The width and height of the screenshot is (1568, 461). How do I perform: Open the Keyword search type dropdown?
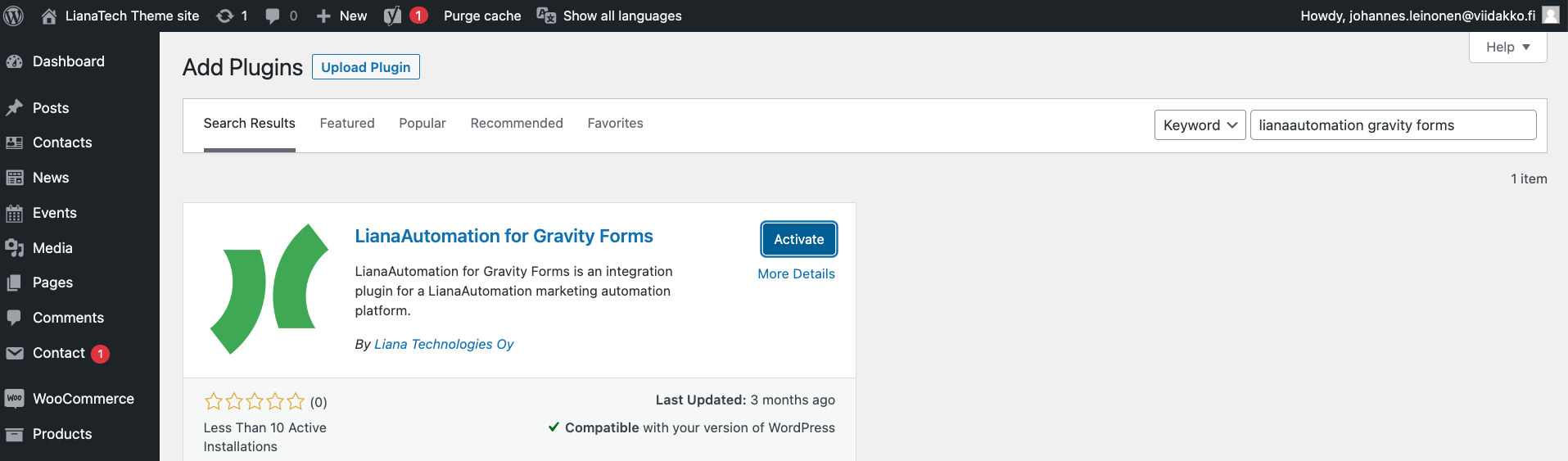click(1200, 125)
